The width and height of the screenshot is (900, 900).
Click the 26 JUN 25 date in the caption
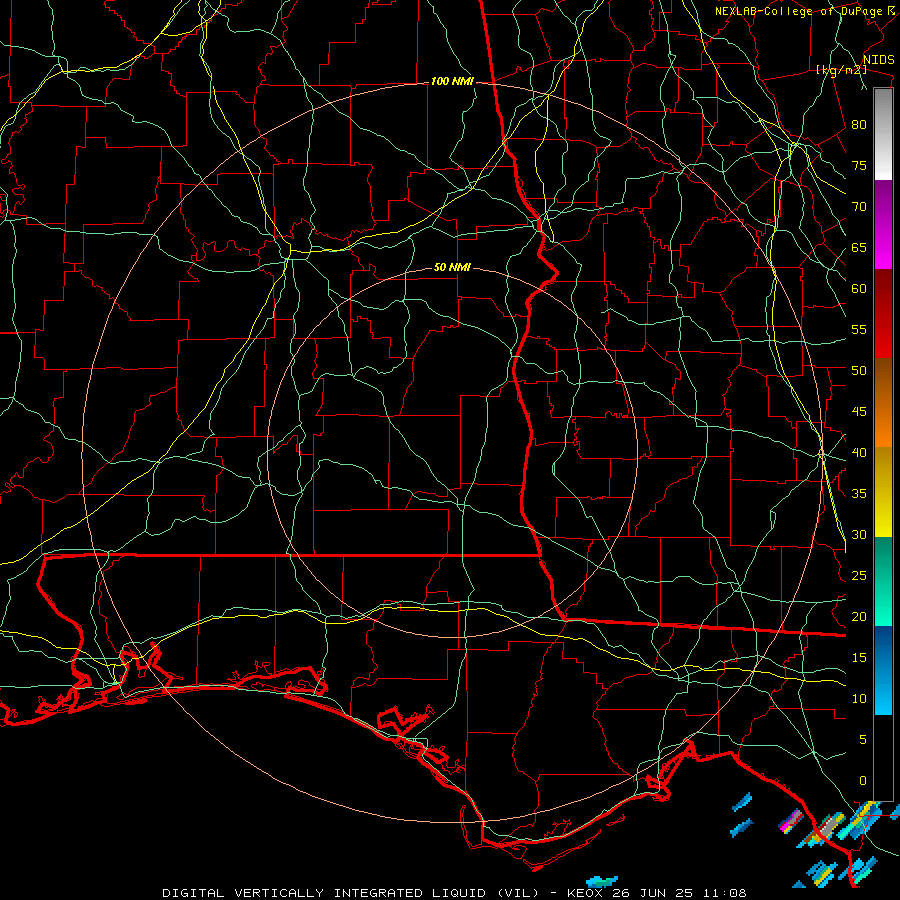652,893
